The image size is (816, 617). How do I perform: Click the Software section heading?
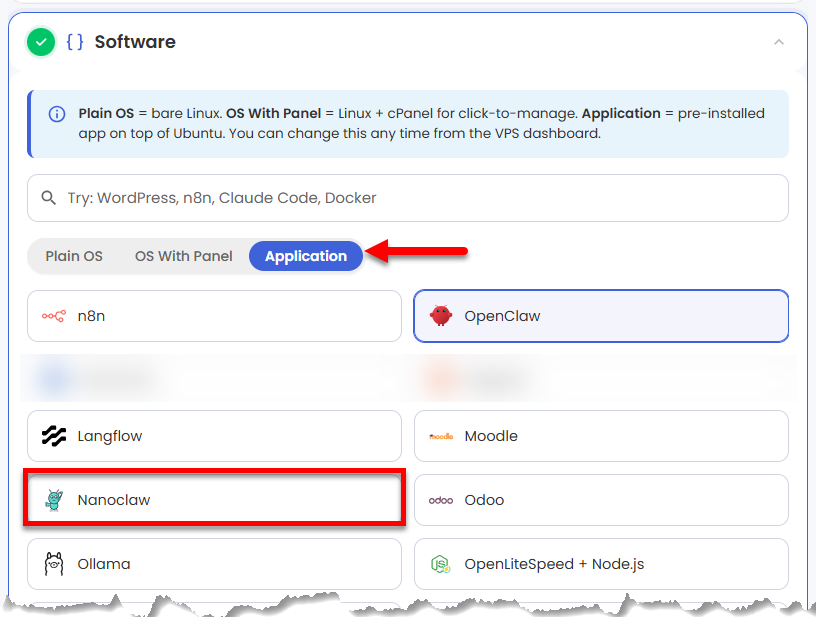[135, 42]
